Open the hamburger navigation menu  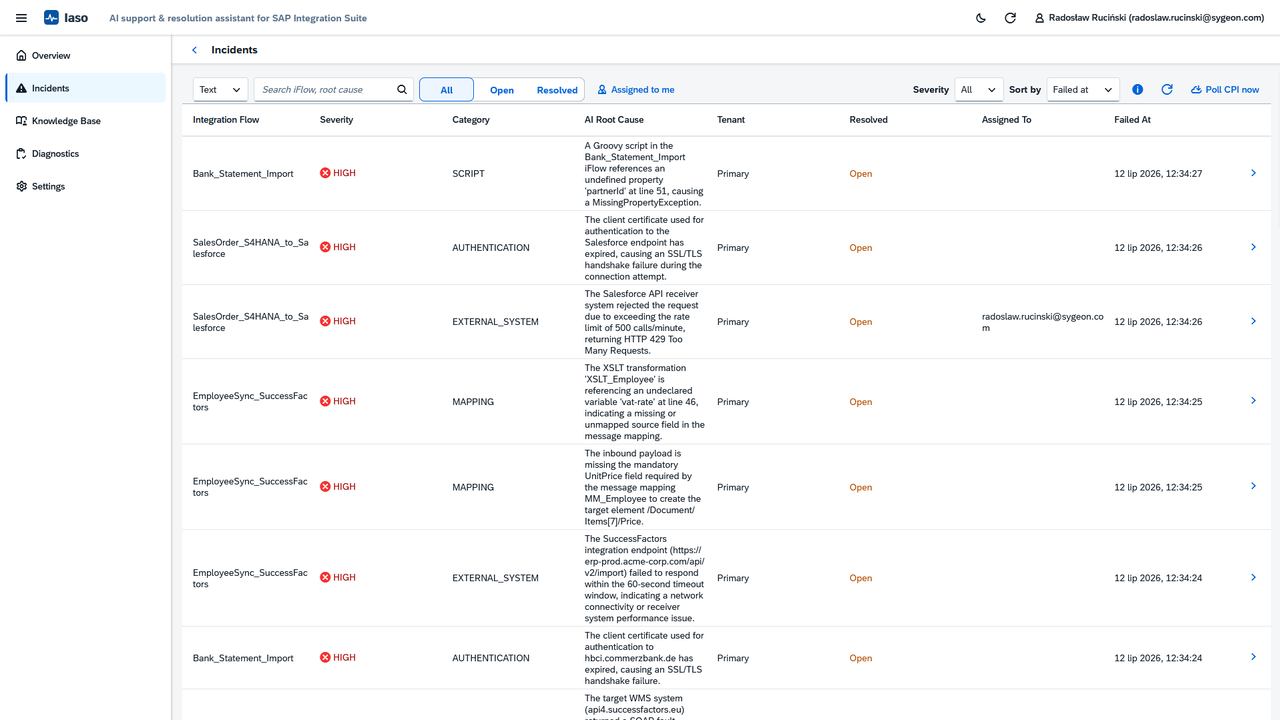[21, 18]
